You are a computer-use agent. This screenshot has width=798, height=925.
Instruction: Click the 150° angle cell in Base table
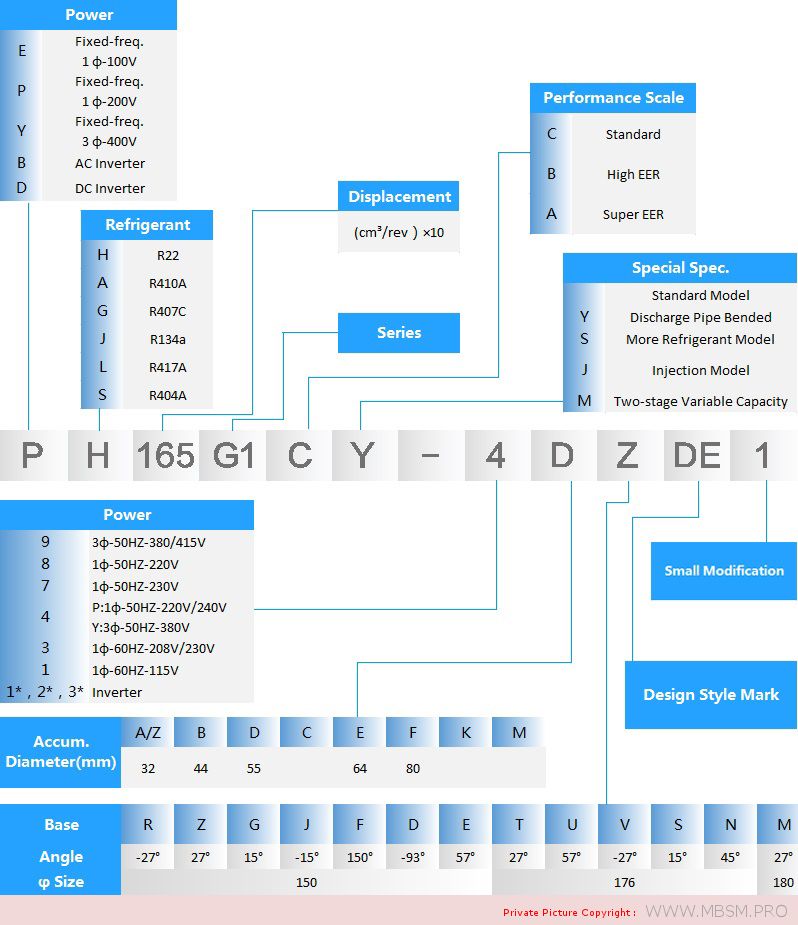point(360,857)
